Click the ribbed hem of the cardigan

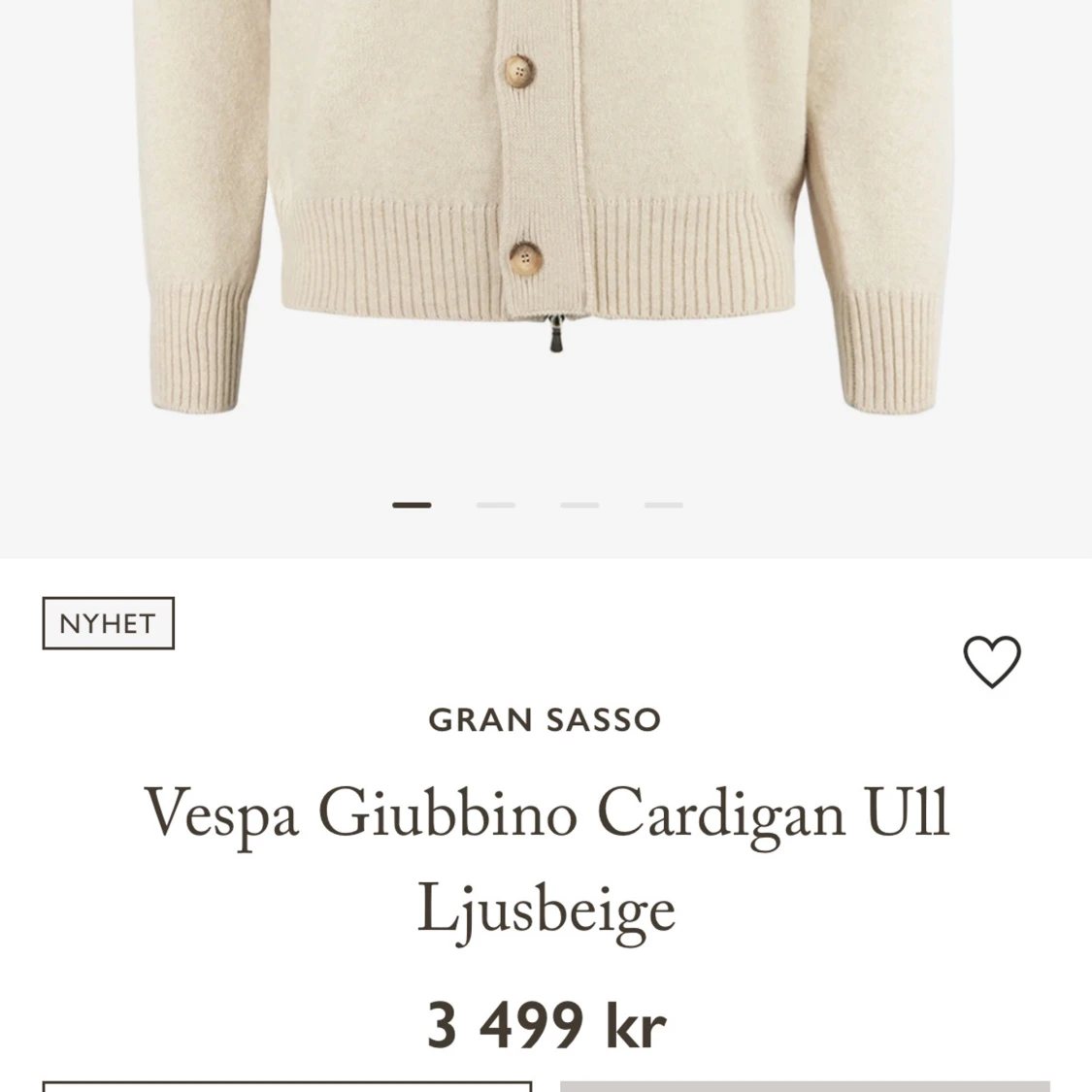click(x=538, y=254)
